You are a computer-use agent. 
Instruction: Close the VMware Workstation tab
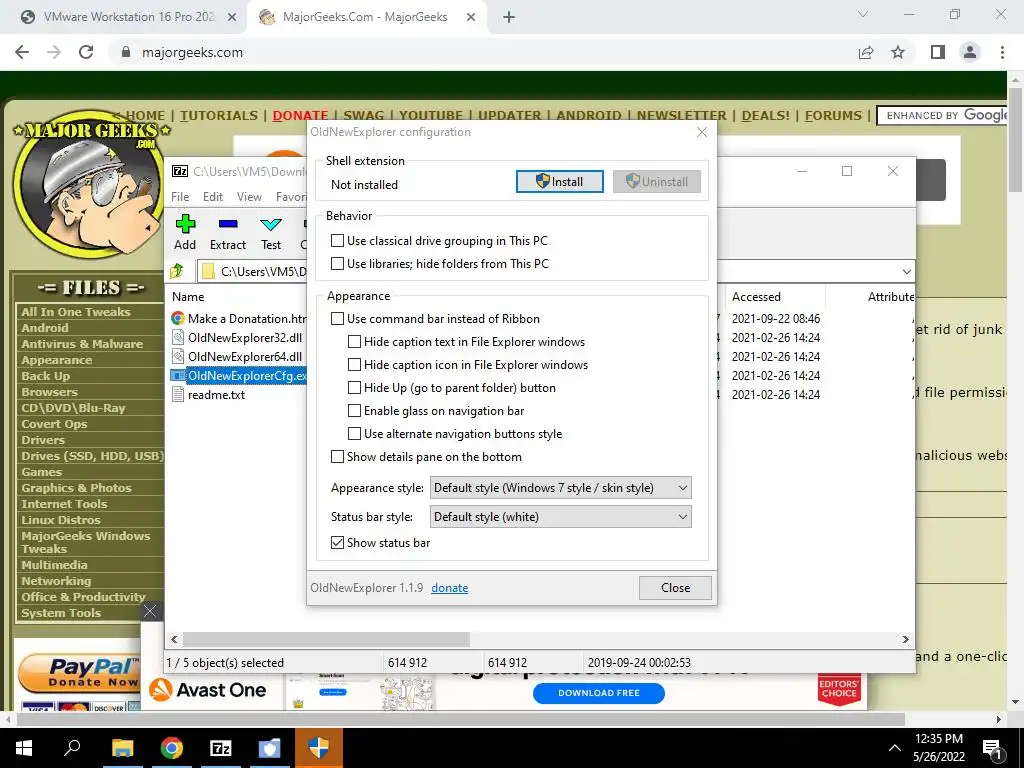(x=232, y=17)
